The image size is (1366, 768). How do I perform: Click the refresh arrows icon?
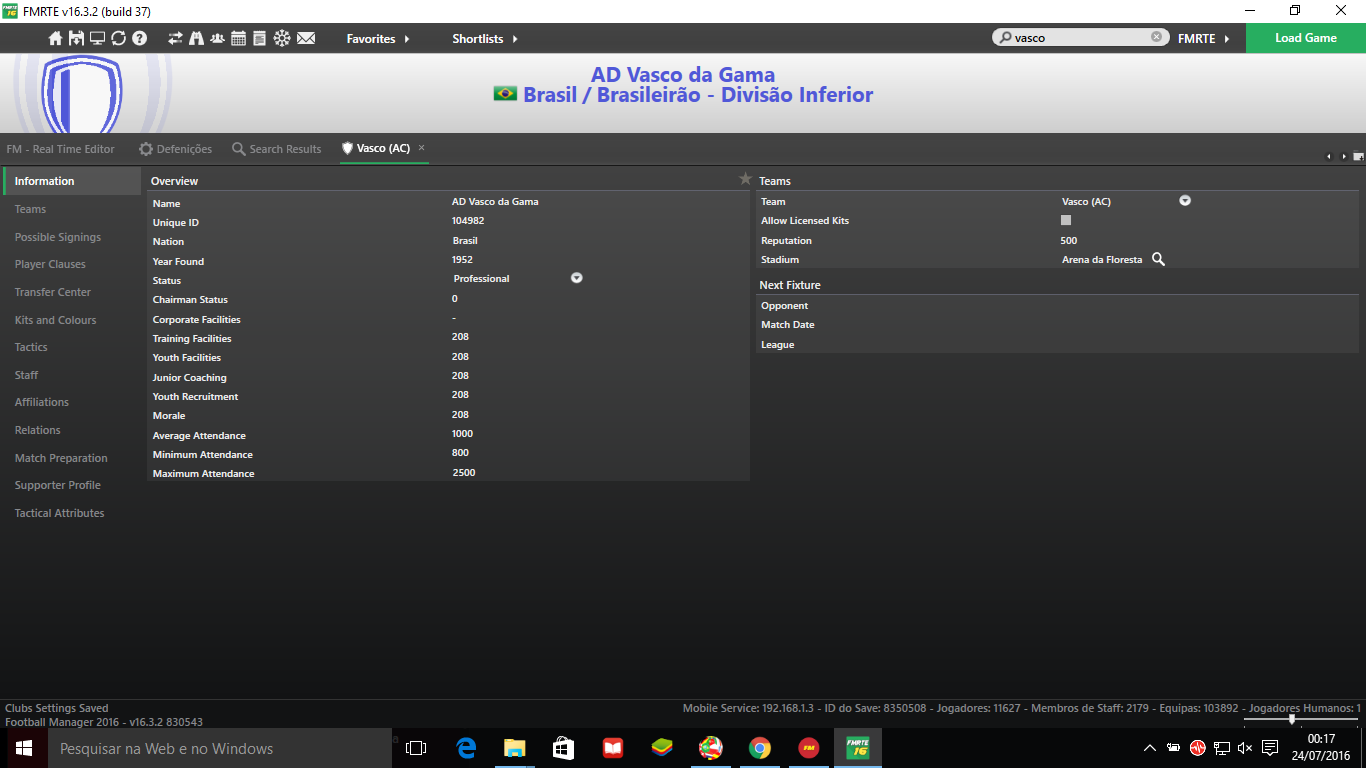click(x=118, y=38)
